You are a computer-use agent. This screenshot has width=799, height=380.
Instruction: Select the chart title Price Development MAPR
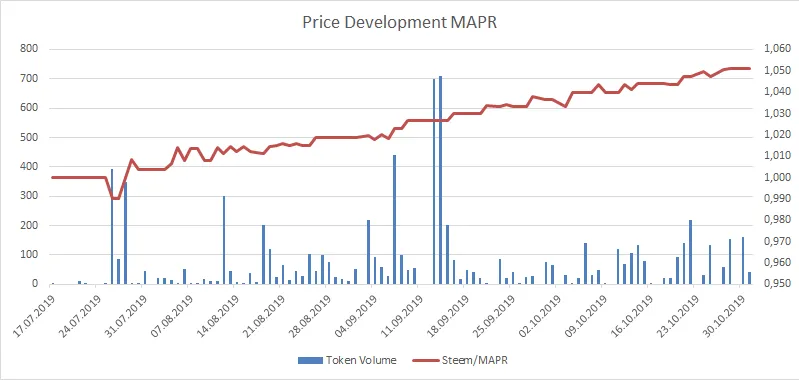click(399, 23)
